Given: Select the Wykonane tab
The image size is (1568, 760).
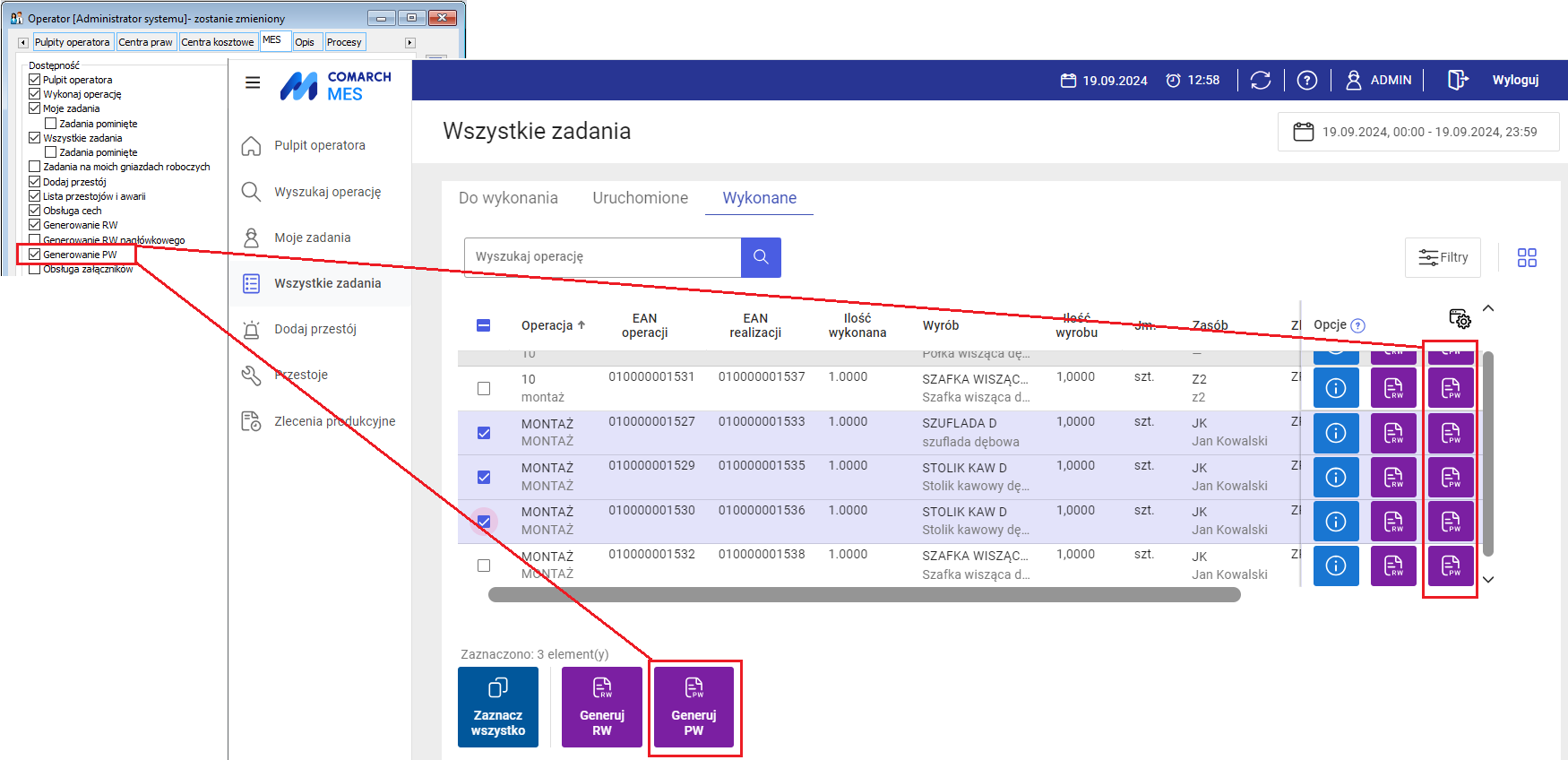Looking at the screenshot, I should (760, 198).
